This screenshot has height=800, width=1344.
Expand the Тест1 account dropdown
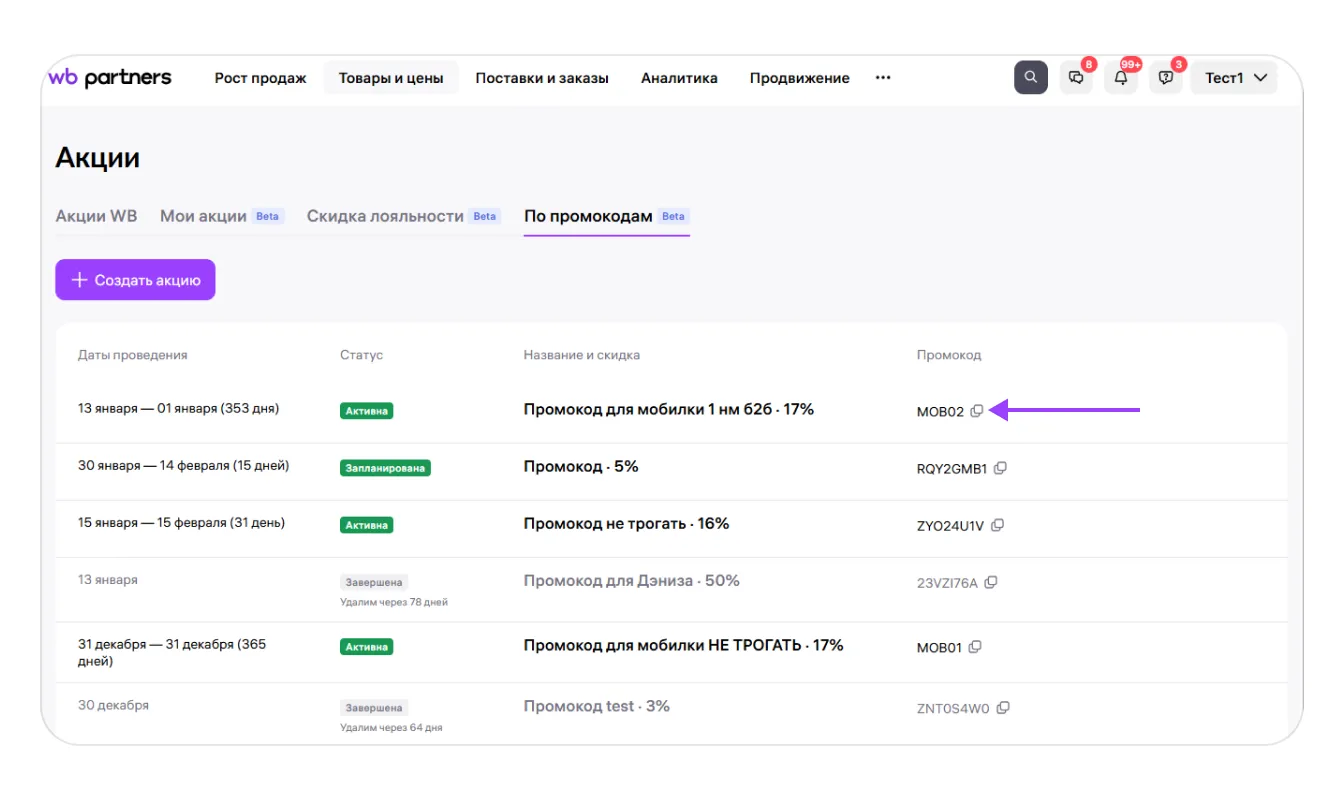[1234, 78]
